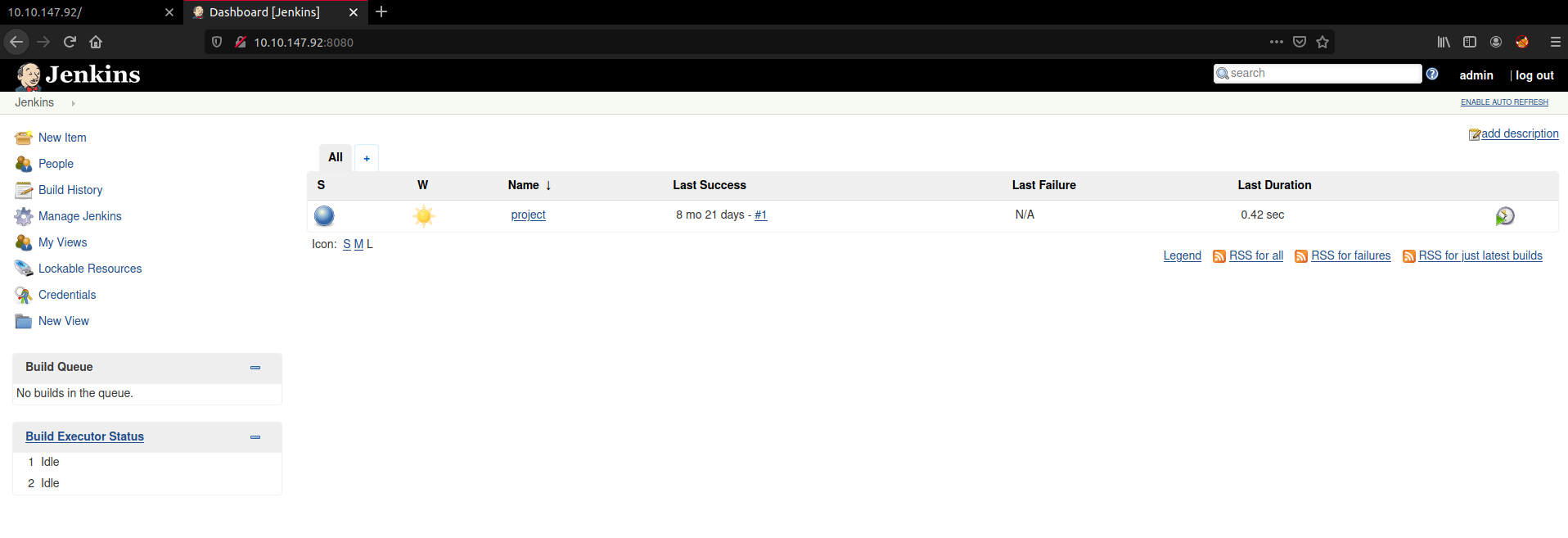Open the project job link
This screenshot has width=1568, height=538.
[528, 215]
